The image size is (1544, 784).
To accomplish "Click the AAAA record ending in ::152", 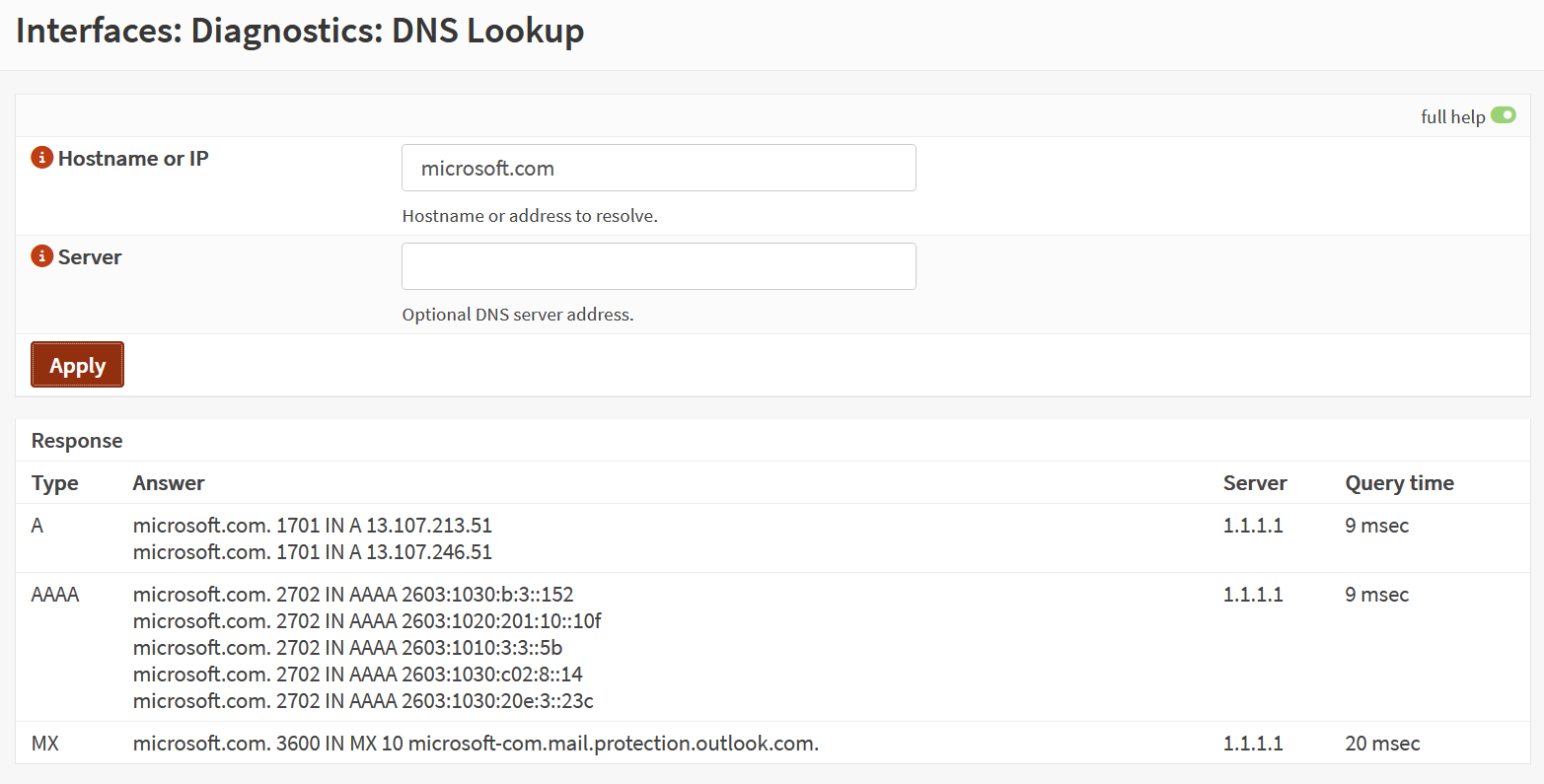I will click(x=353, y=595).
